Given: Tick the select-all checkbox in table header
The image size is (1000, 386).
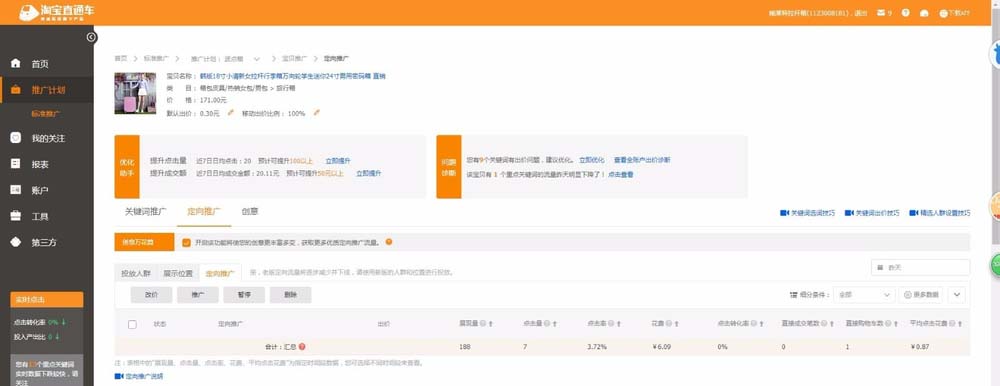Looking at the screenshot, I should 132,324.
